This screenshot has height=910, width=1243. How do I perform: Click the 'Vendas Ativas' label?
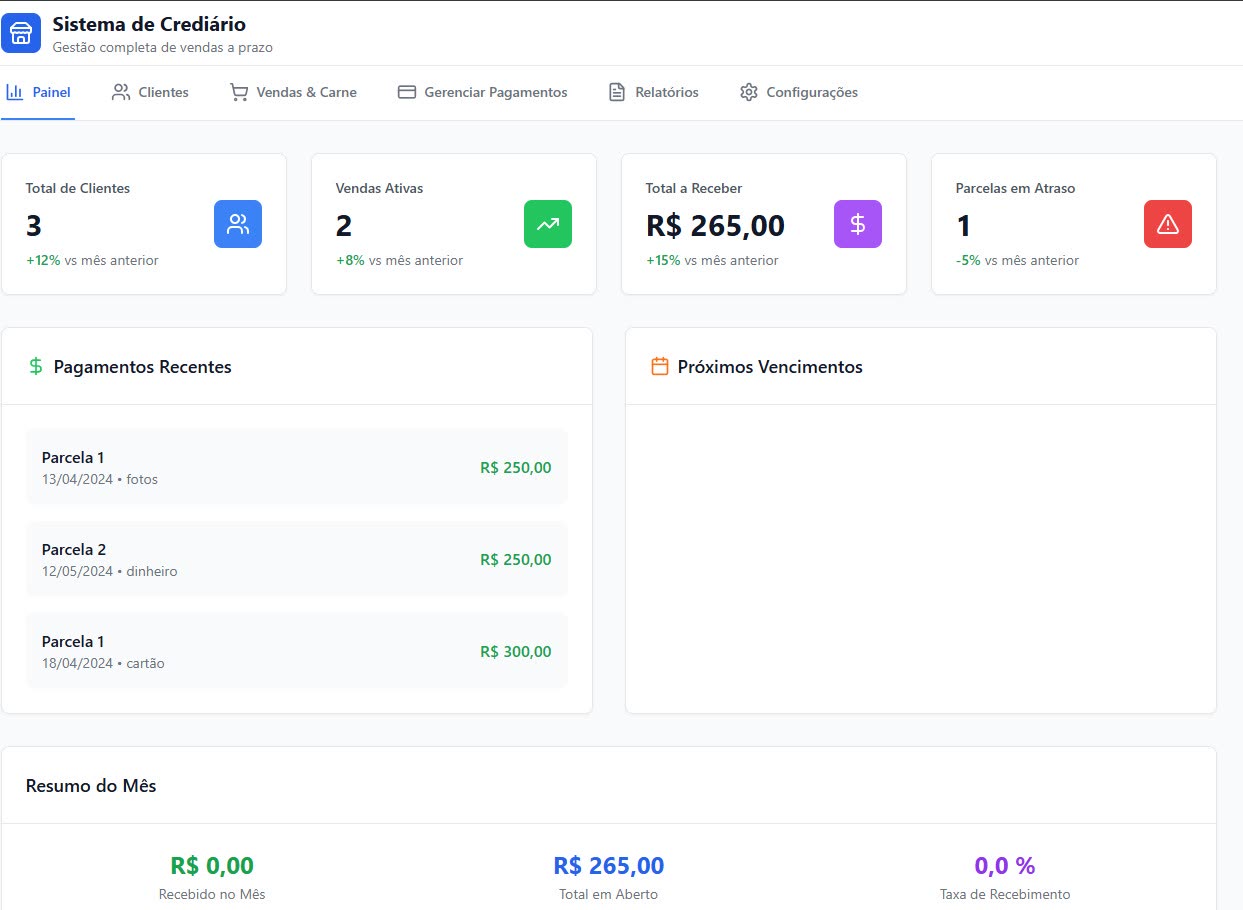pos(380,188)
